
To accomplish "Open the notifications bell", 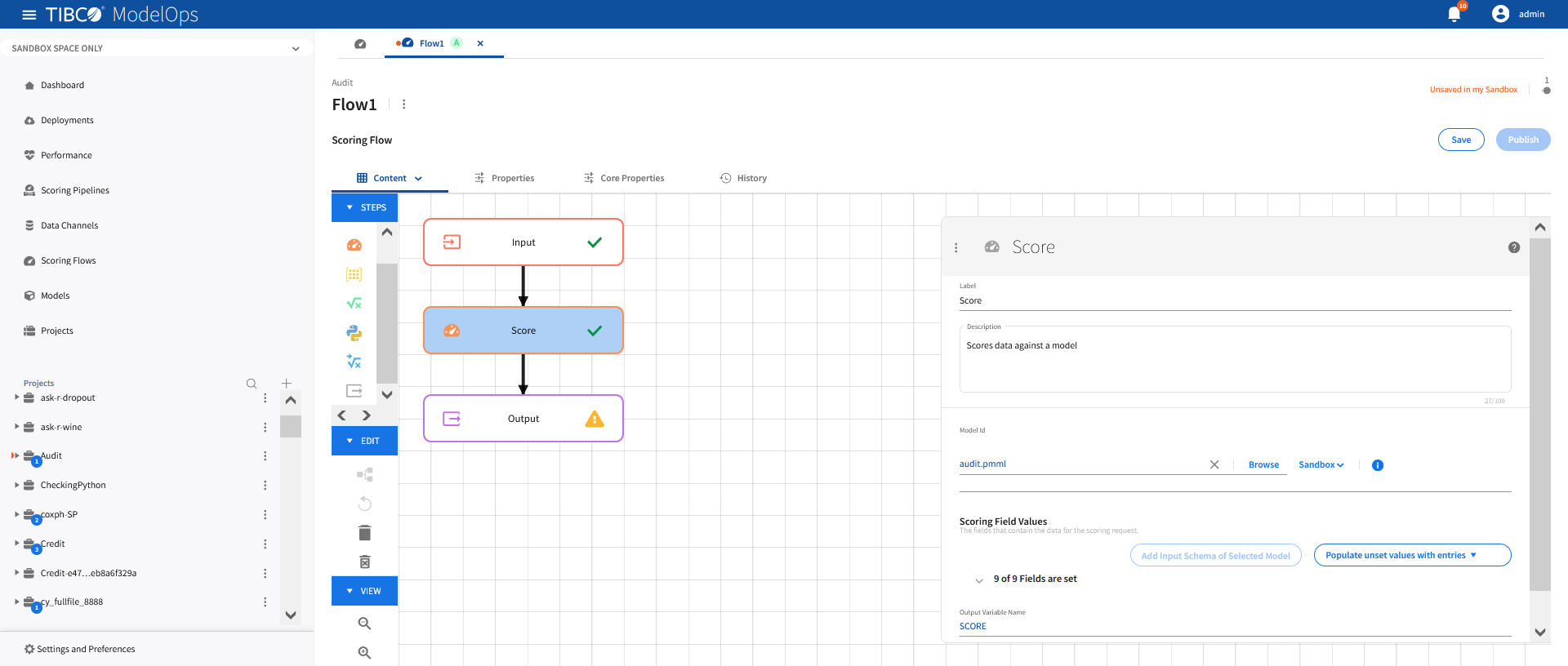I will point(1454,14).
